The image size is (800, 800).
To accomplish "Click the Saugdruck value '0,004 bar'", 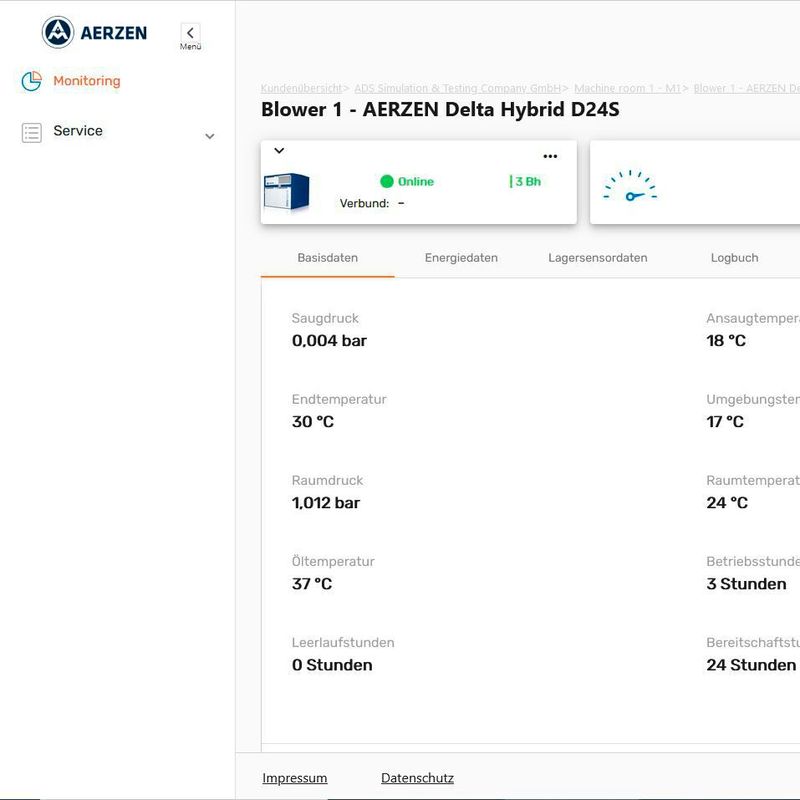I will coord(329,340).
